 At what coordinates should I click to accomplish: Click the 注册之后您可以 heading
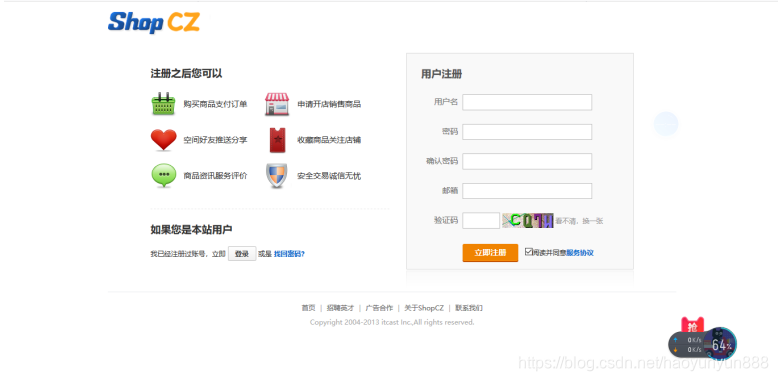click(186, 73)
